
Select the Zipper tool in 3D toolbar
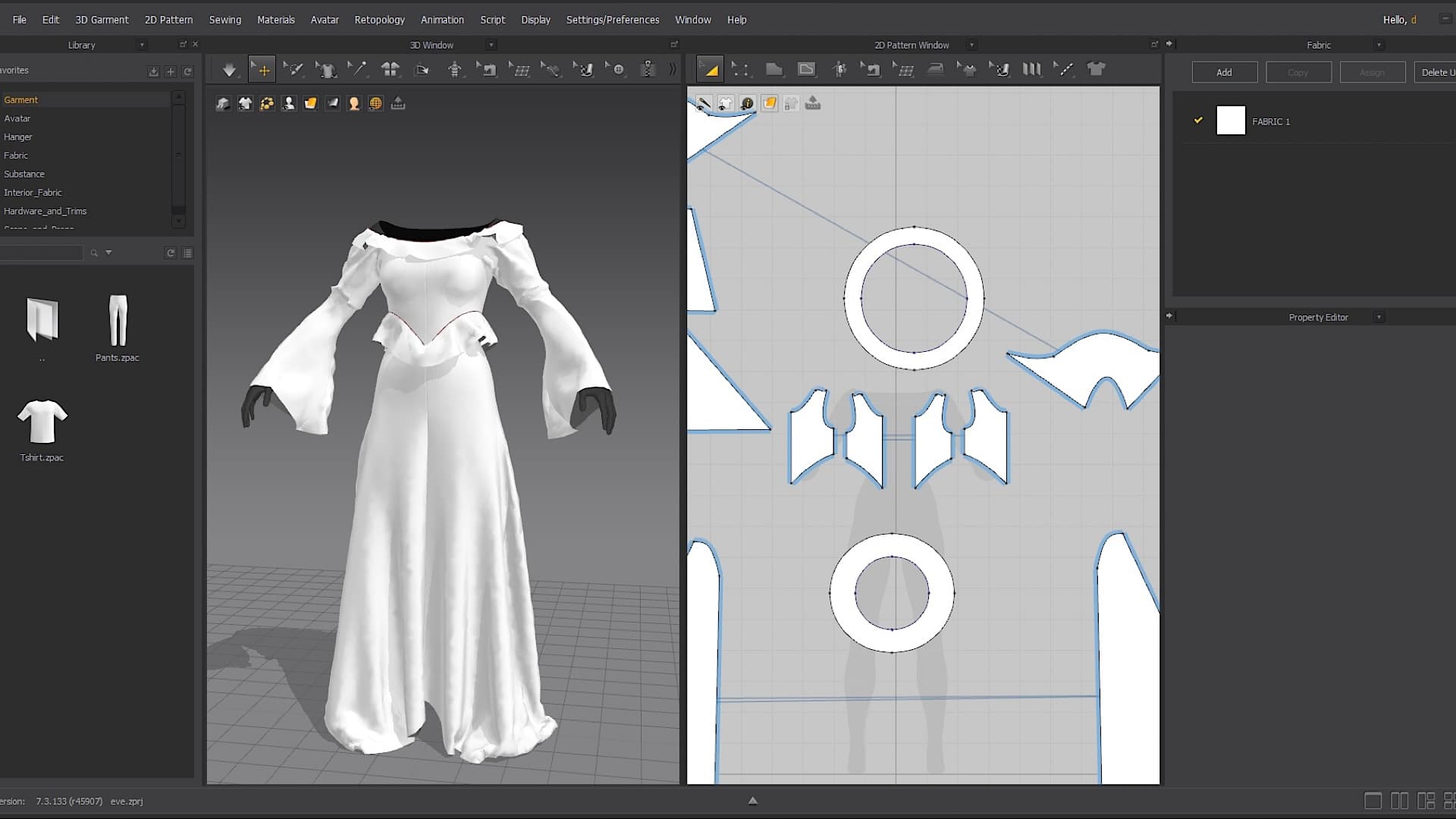coord(648,70)
